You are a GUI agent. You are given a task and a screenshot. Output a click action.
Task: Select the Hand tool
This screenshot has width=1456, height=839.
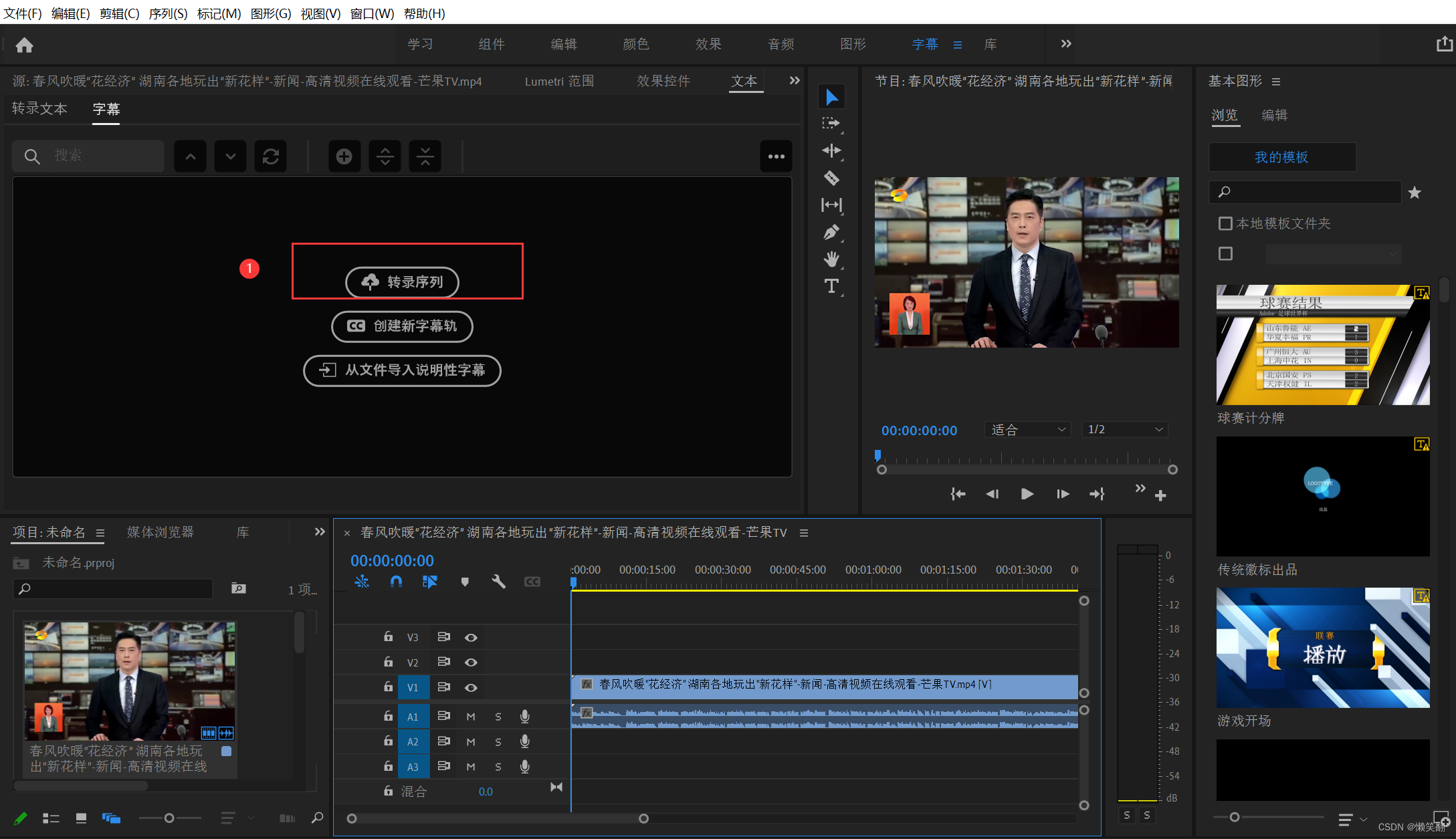click(x=831, y=259)
